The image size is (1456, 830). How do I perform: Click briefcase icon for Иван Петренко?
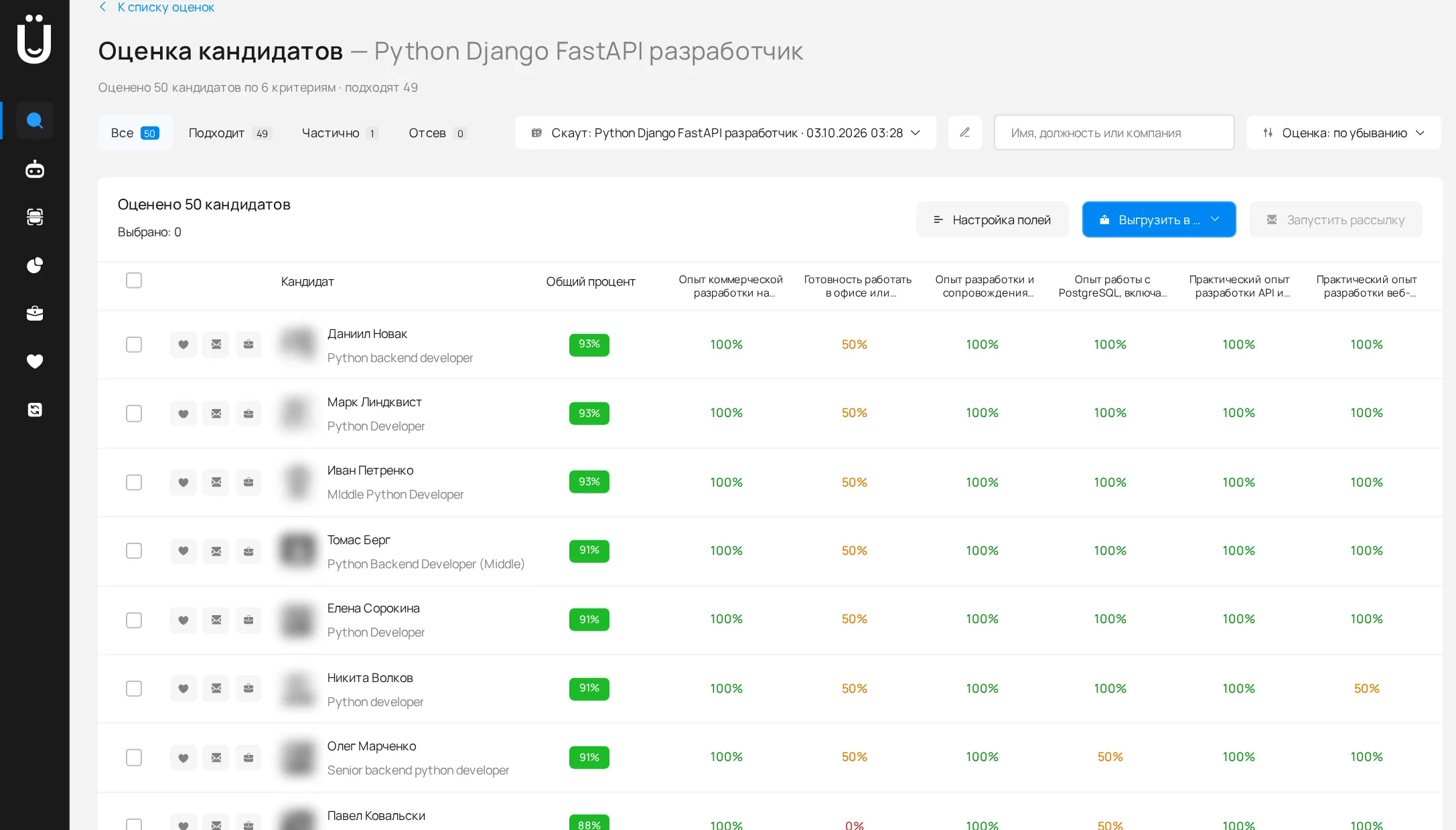(x=248, y=482)
